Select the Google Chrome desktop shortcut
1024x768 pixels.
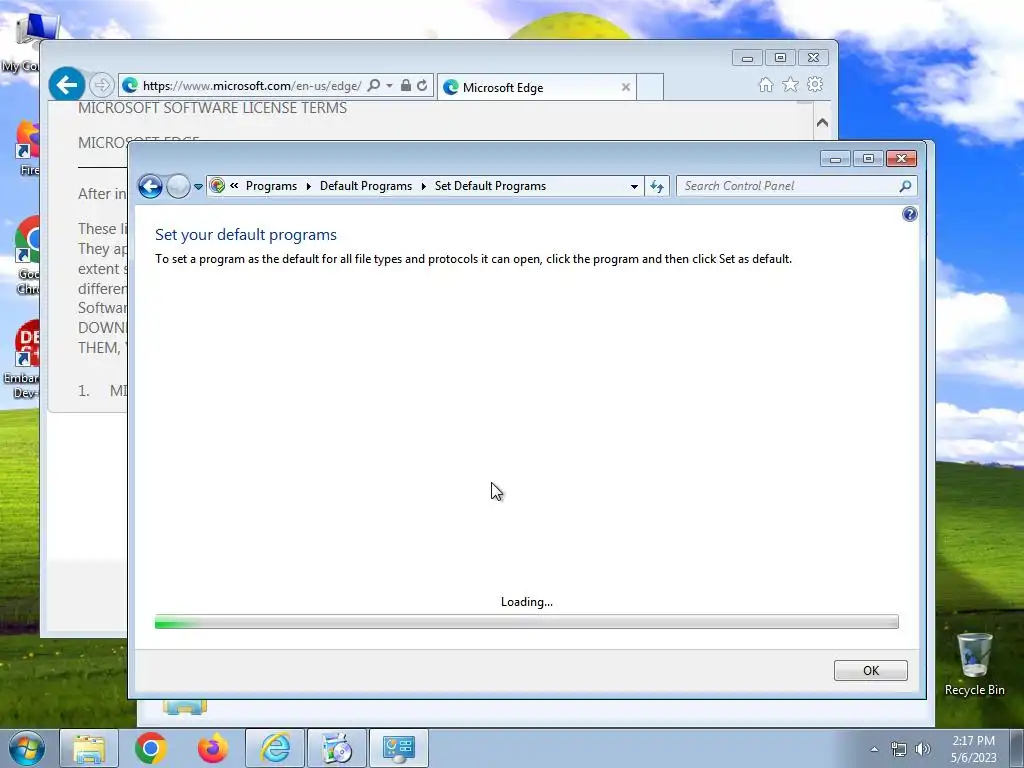tap(26, 256)
